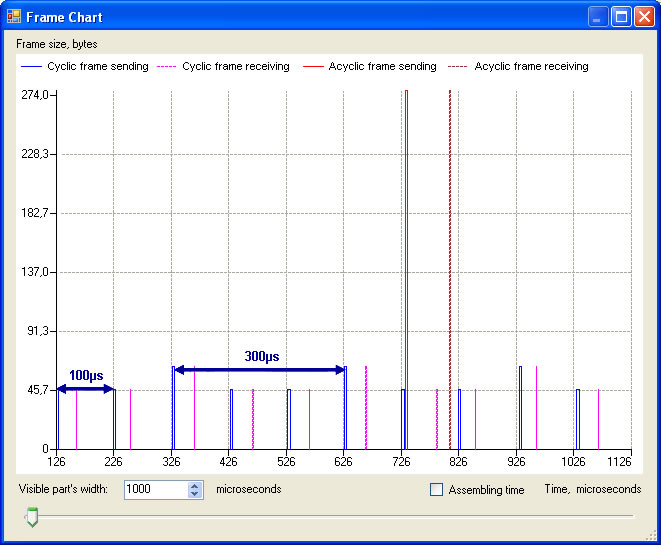Click the 626 tick on time axis

click(x=344, y=461)
